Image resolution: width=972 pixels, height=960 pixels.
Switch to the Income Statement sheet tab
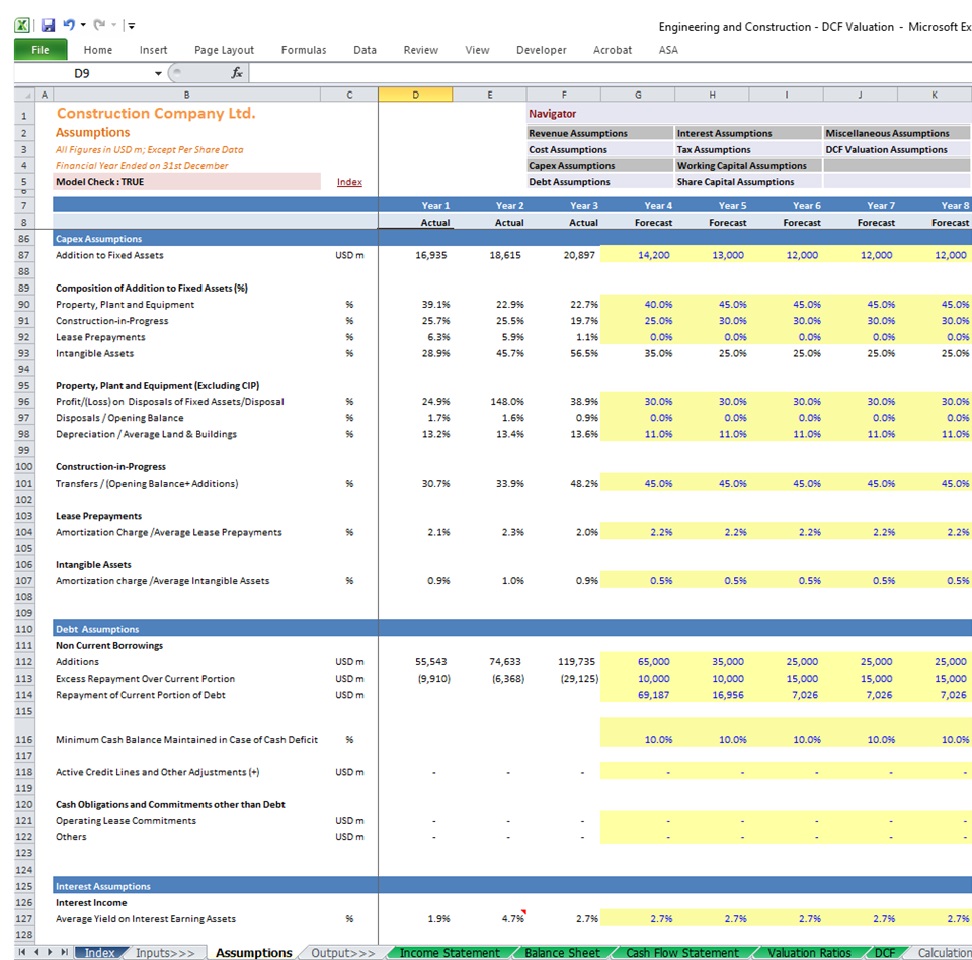click(449, 953)
